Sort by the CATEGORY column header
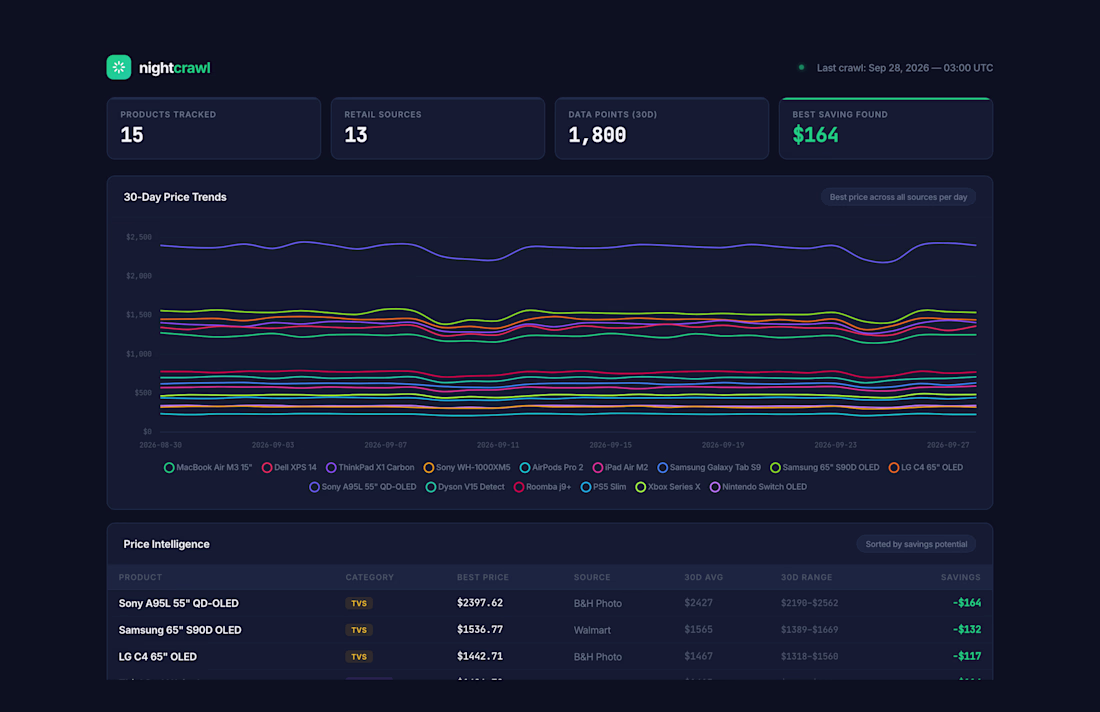The height and width of the screenshot is (712, 1100). point(370,577)
